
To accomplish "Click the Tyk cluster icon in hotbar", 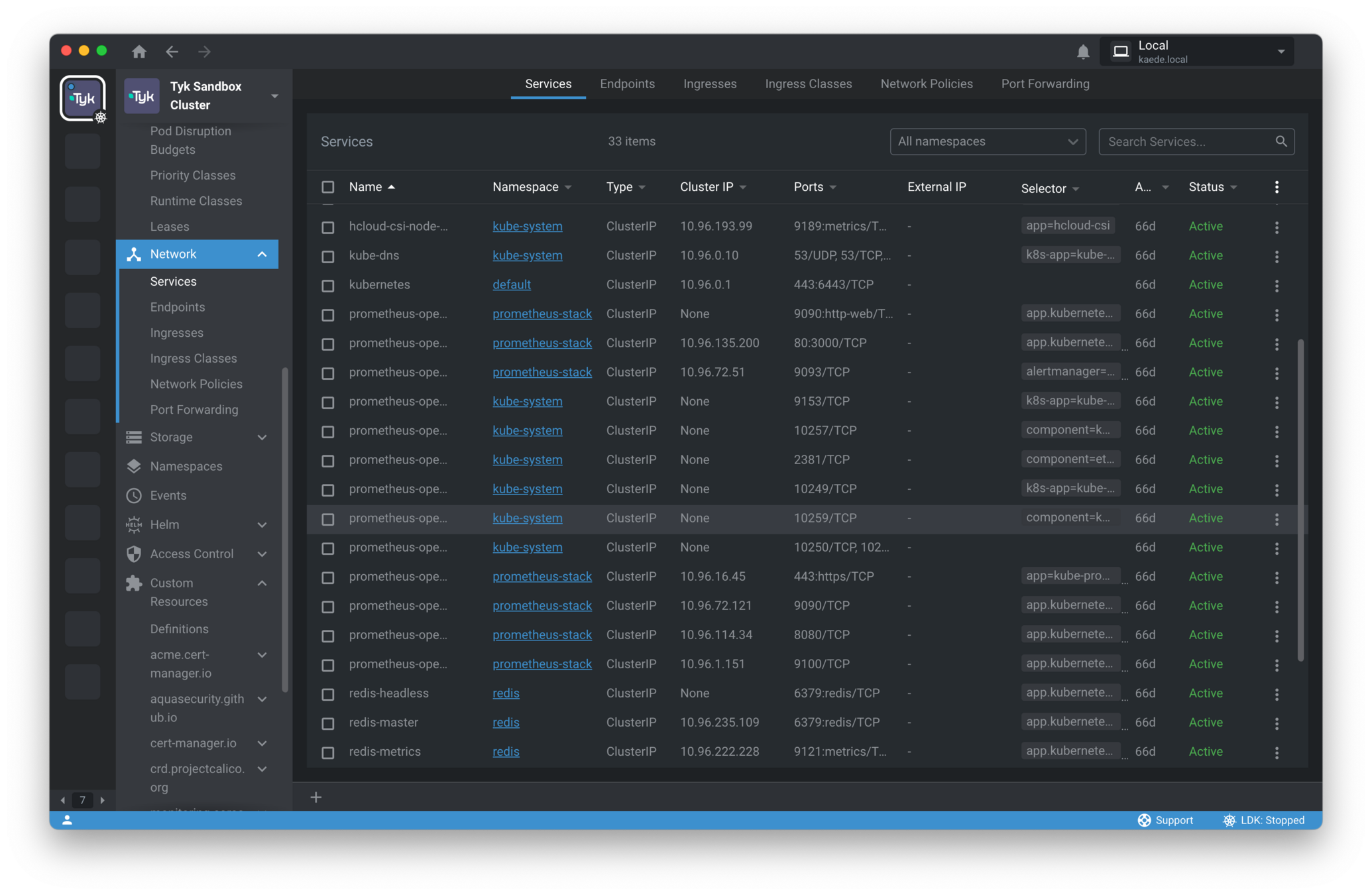I will click(83, 98).
